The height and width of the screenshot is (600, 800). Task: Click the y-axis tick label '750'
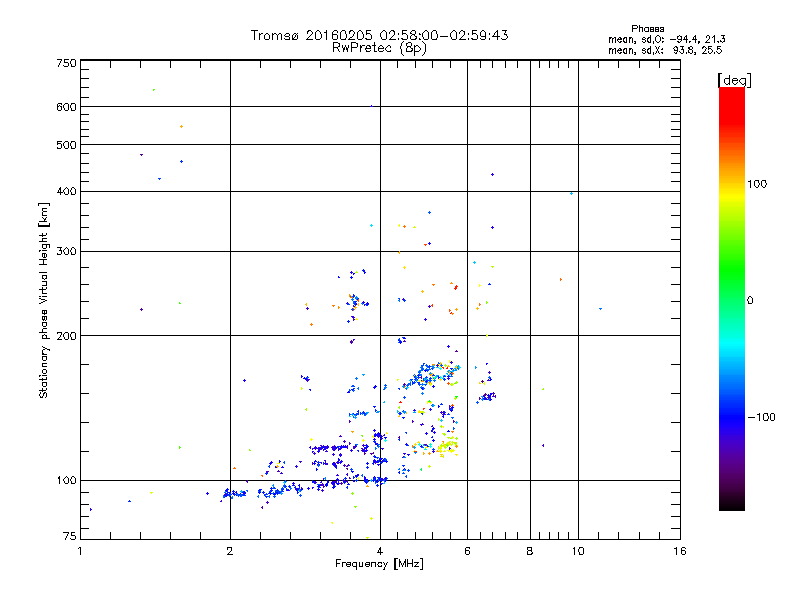pyautogui.click(x=66, y=63)
